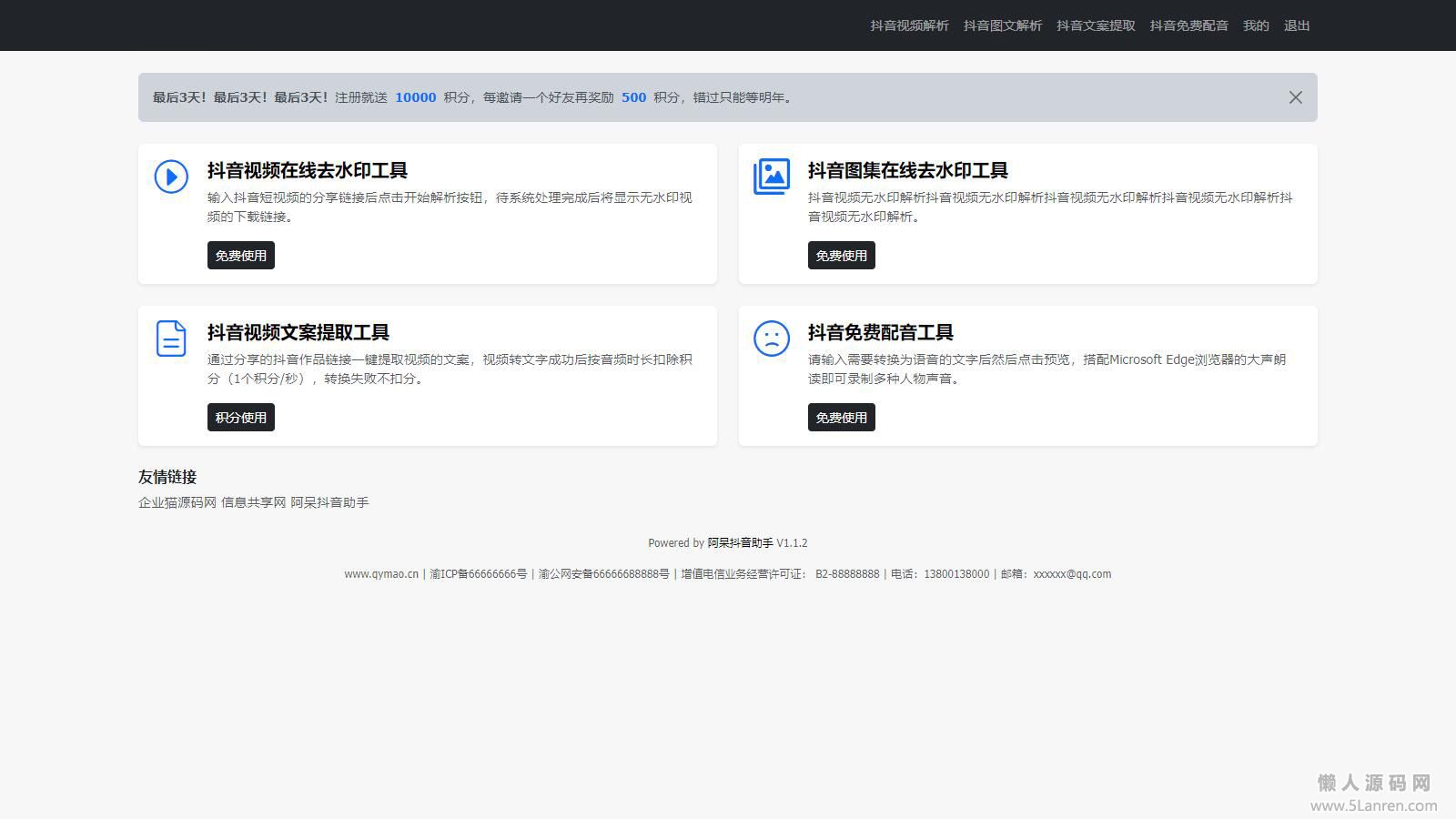
Task: Click the image gallery icon
Action: pos(772,177)
